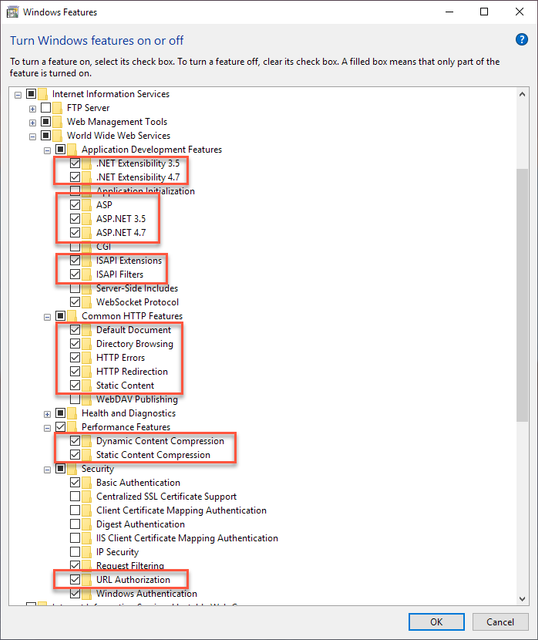Viewport: 538px width, 640px height.
Task: Toggle the ASP.NET 3.5 checkbox
Action: coord(75,219)
